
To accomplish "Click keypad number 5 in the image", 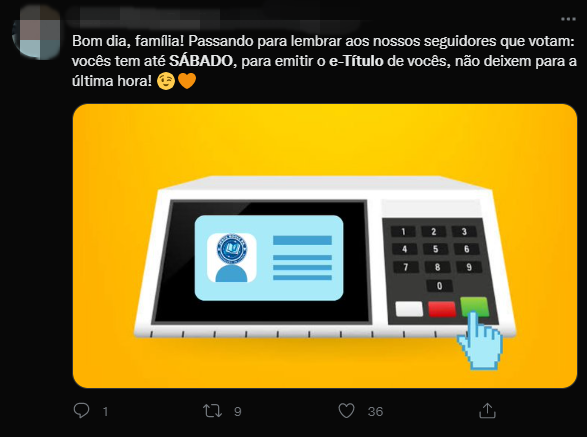I will [x=435, y=249].
